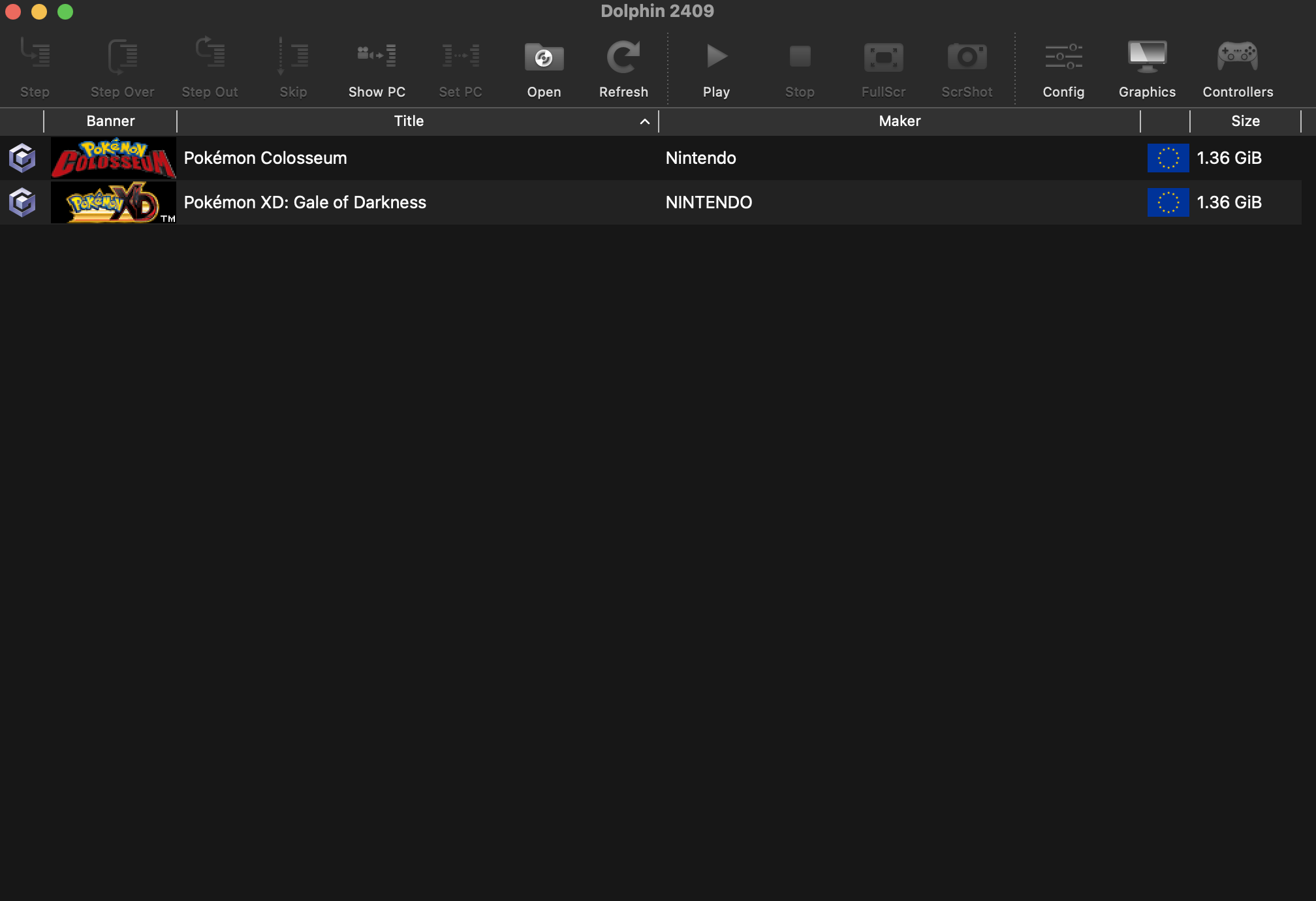
Task: Click the Title column sort arrow
Action: (x=644, y=121)
